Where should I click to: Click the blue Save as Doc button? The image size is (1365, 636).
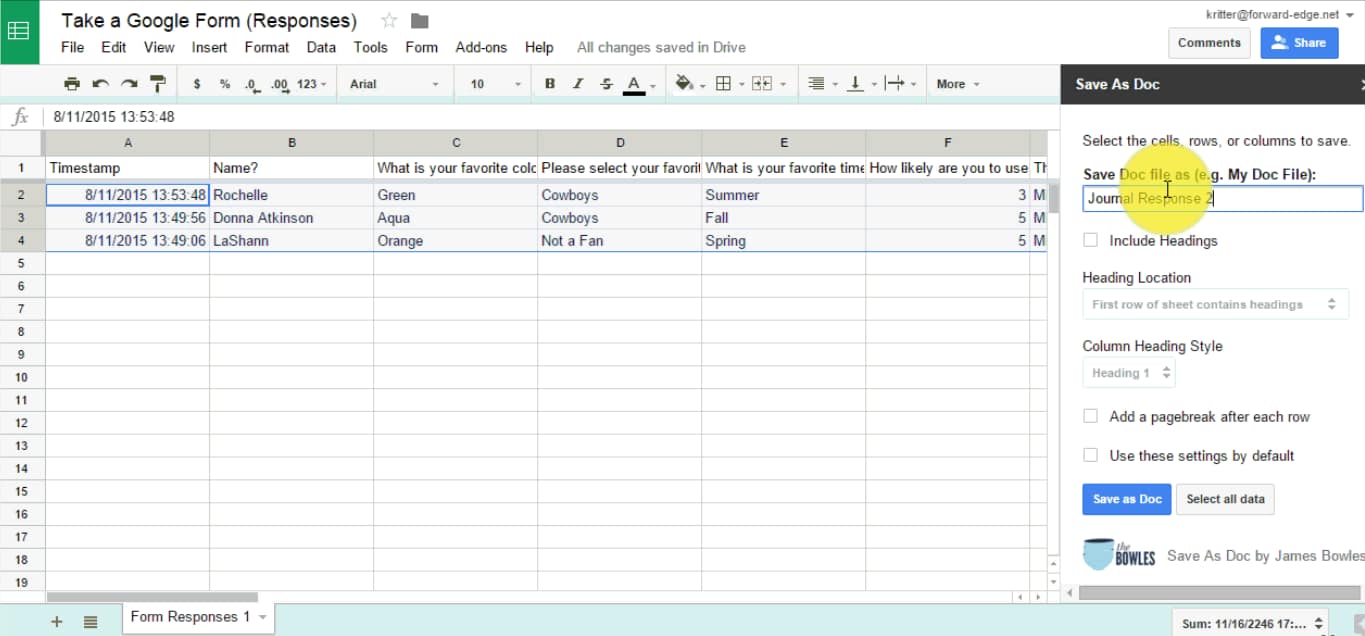(x=1127, y=499)
